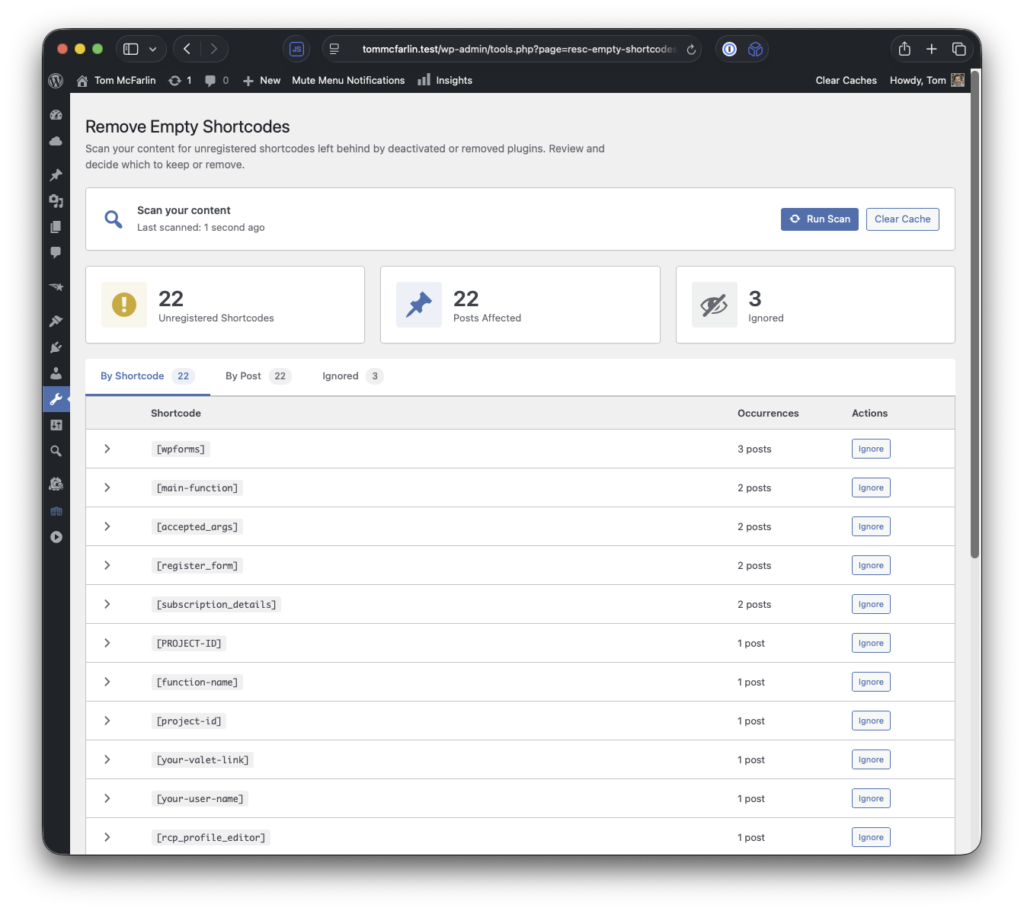Ignore the [main-function] shortcode

[x=870, y=488]
